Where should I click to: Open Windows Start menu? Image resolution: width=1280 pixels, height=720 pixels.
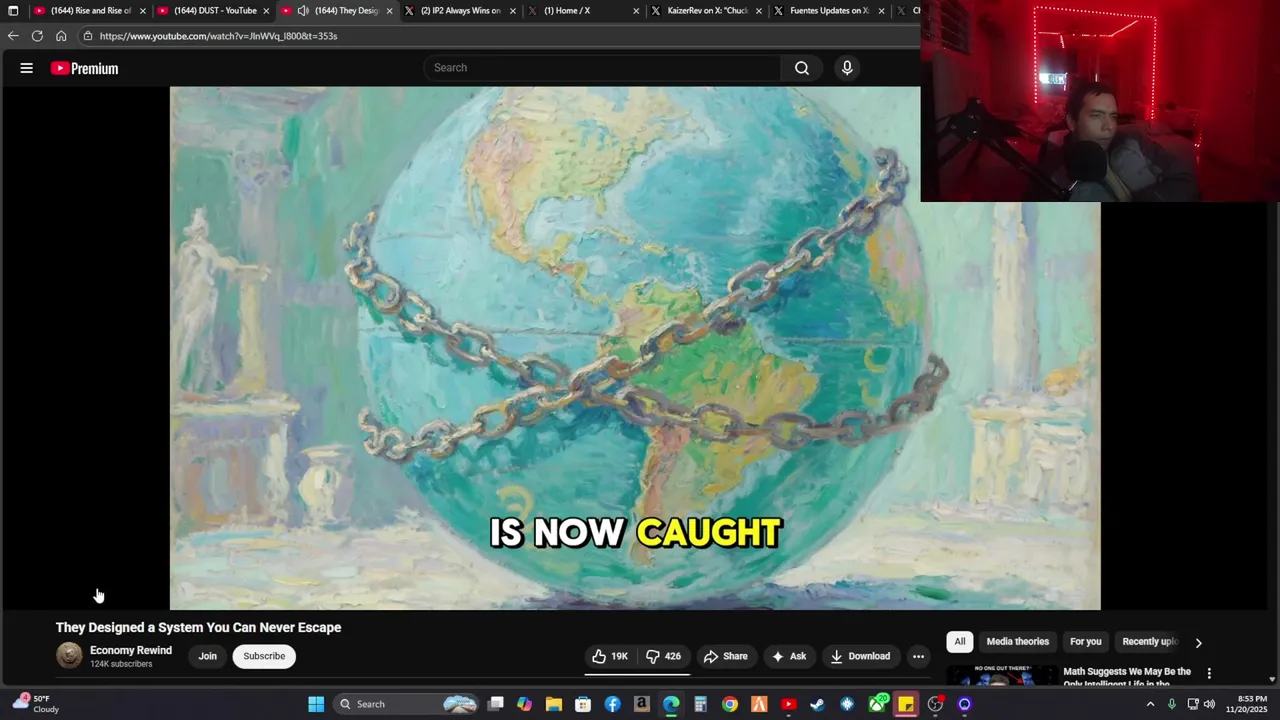[316, 704]
